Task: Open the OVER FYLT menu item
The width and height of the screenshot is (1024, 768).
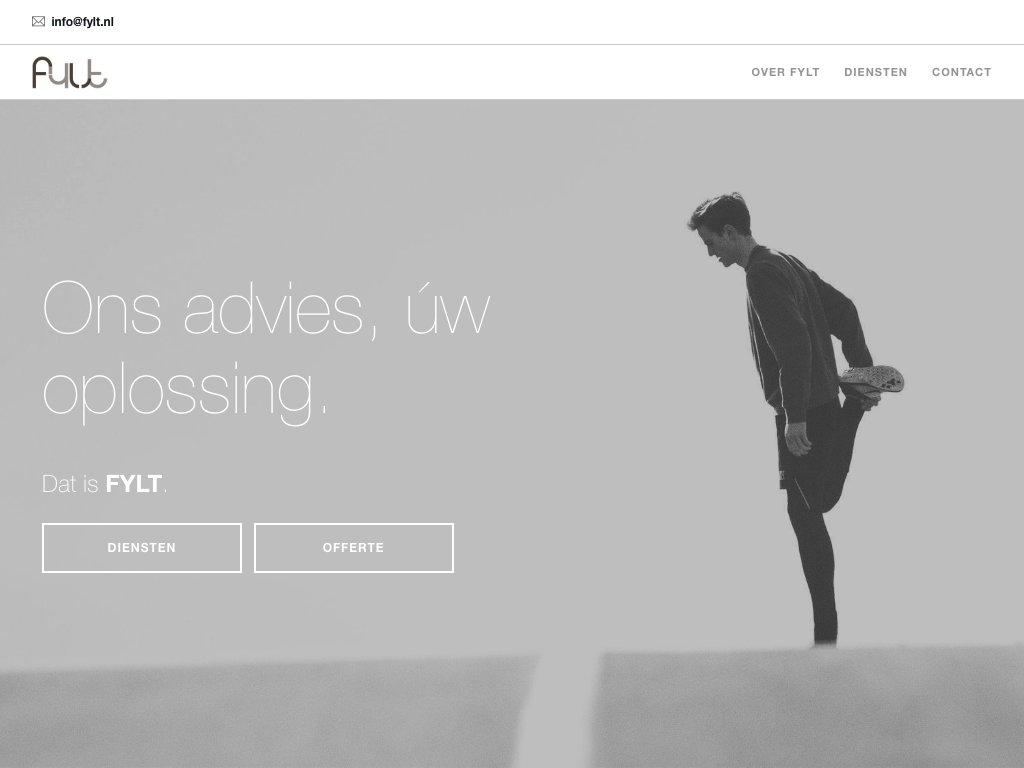Action: pos(785,72)
